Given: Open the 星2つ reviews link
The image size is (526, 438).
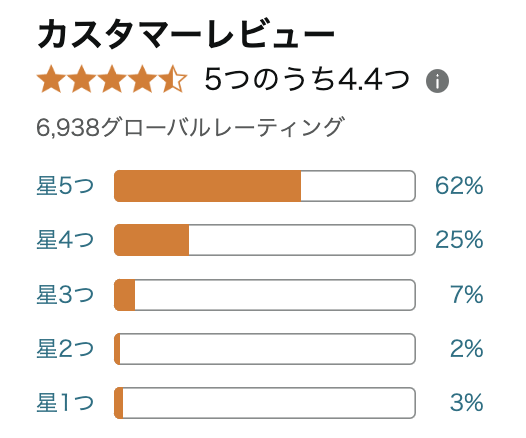Looking at the screenshot, I should click(x=65, y=348).
